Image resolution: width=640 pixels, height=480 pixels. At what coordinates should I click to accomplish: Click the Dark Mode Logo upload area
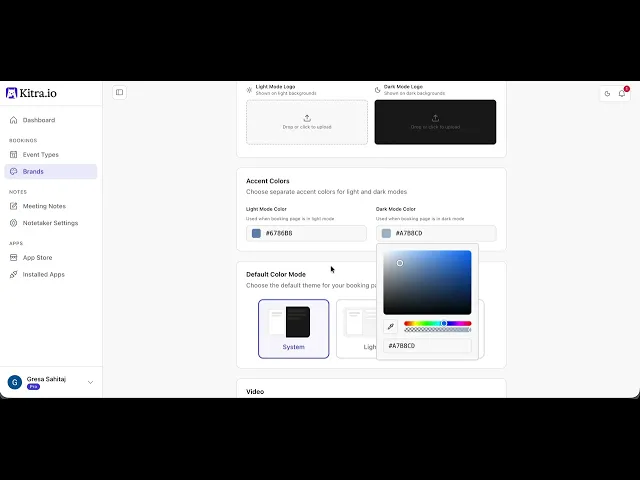tap(436, 122)
